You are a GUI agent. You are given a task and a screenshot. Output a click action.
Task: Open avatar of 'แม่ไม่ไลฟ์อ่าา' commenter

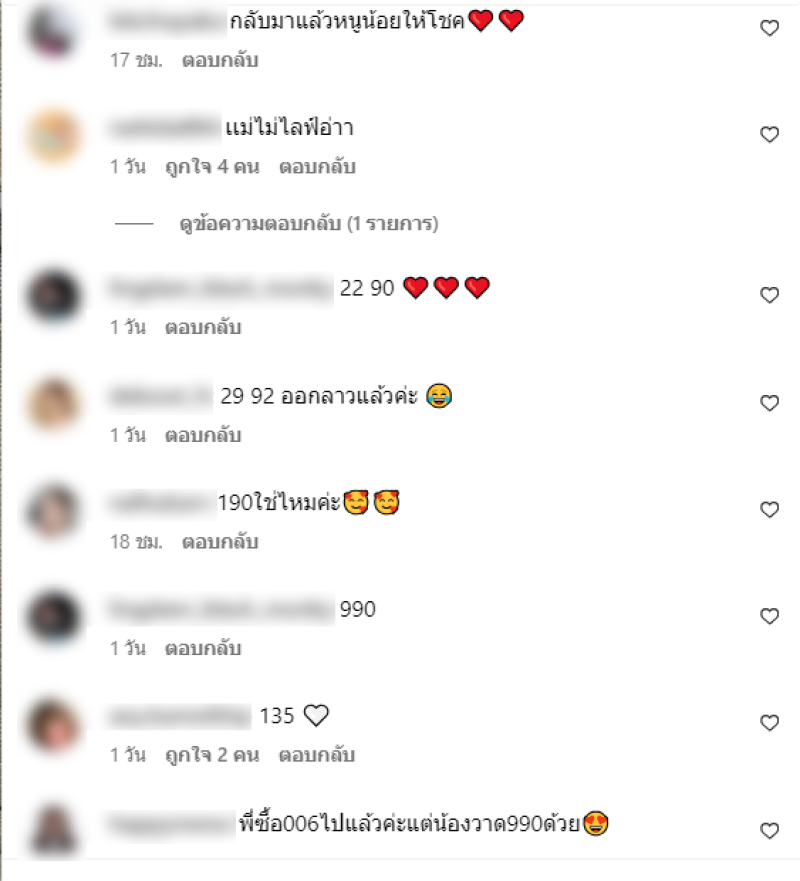tap(54, 137)
